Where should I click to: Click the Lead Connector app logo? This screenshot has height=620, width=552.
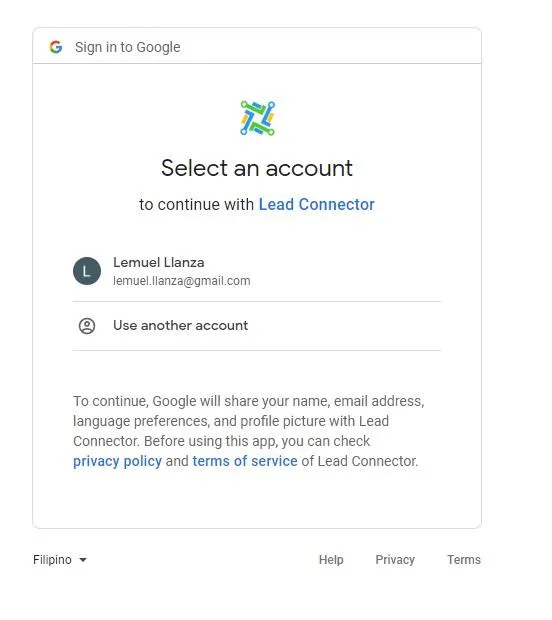[257, 118]
